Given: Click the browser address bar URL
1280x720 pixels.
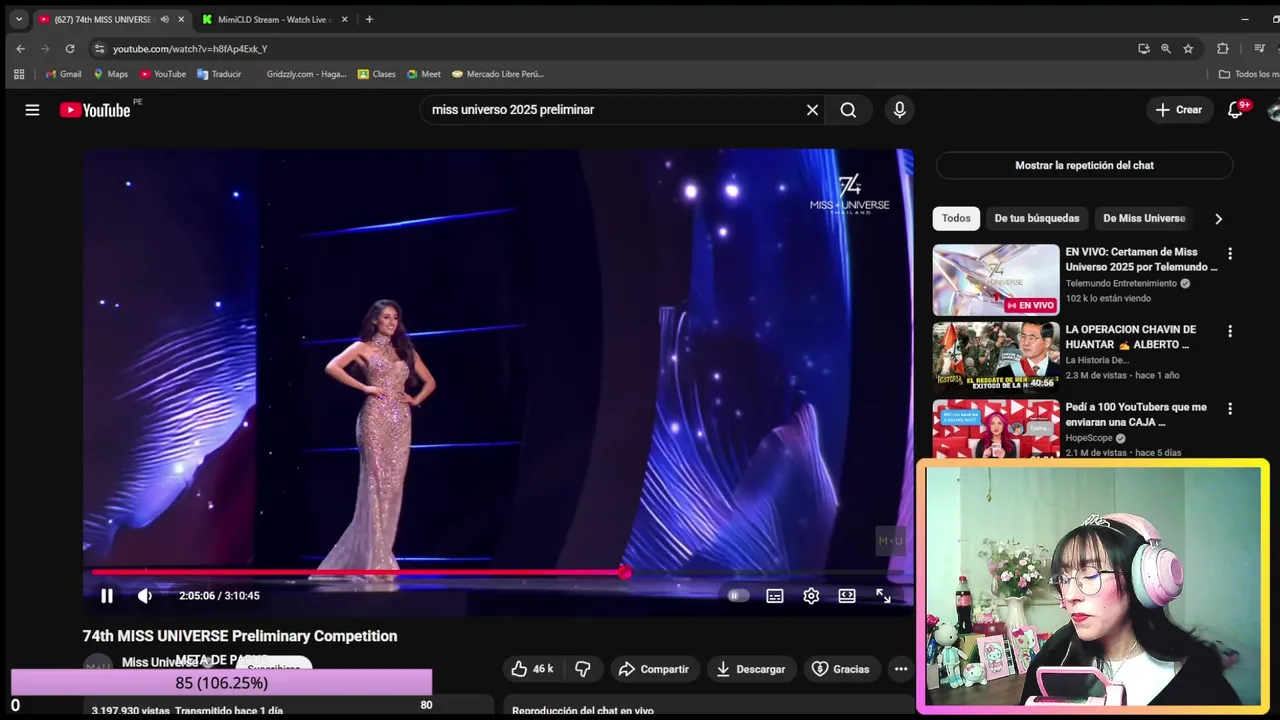Looking at the screenshot, I should click(190, 49).
